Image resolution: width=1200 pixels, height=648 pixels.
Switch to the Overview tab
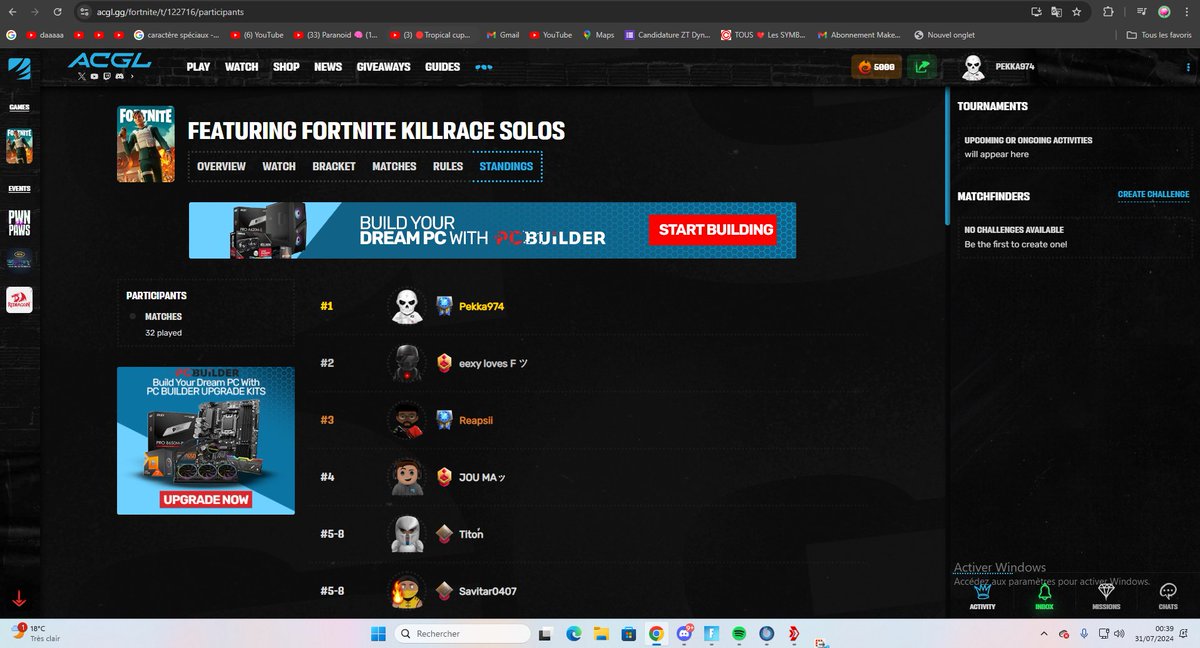[x=221, y=166]
